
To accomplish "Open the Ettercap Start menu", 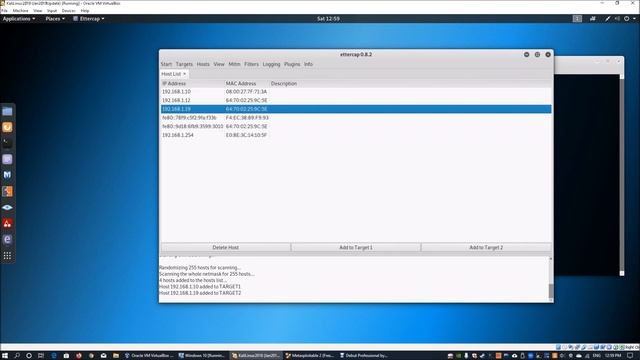I will tap(166, 64).
